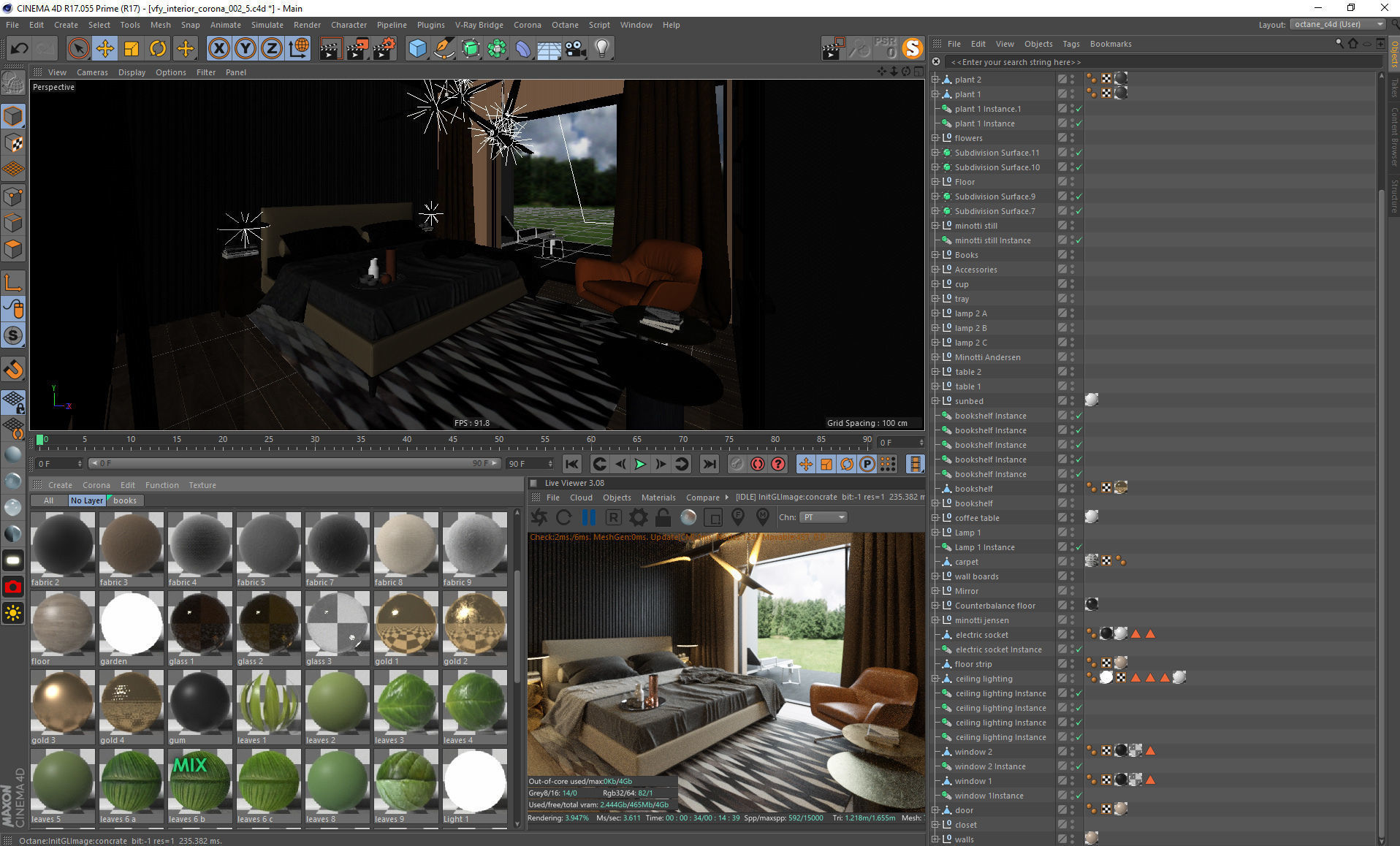1400x846 pixels.
Task: Select the books layer filter
Action: point(124,500)
